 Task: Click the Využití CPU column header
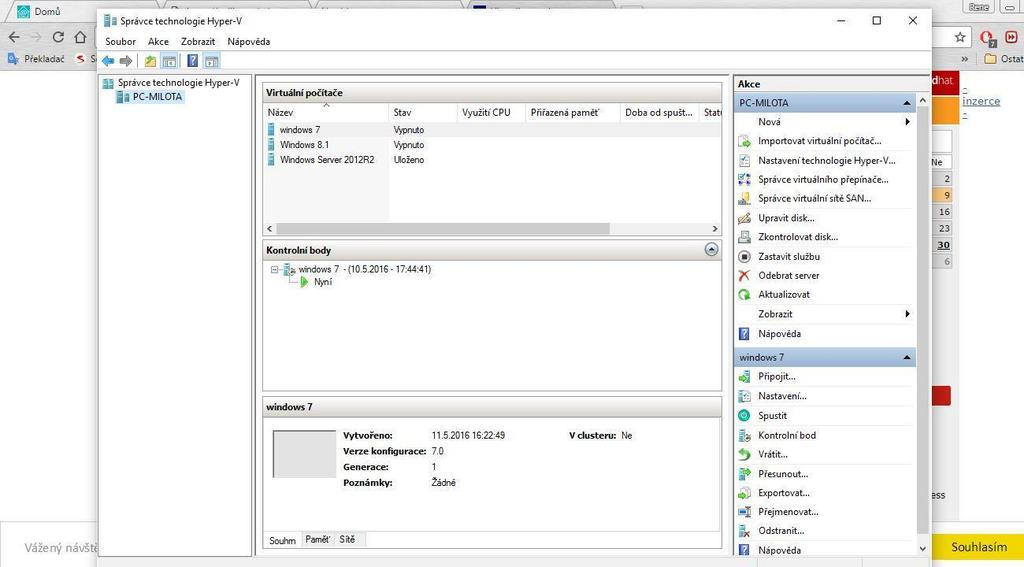(491, 112)
